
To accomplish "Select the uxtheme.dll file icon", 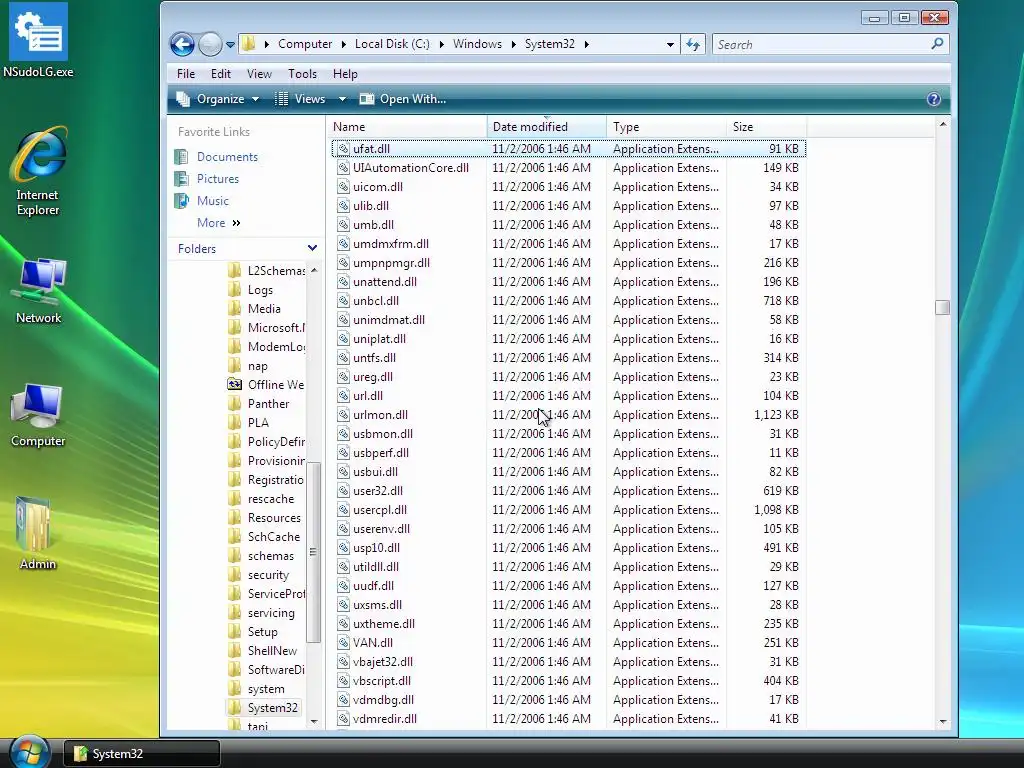I will [x=343, y=624].
